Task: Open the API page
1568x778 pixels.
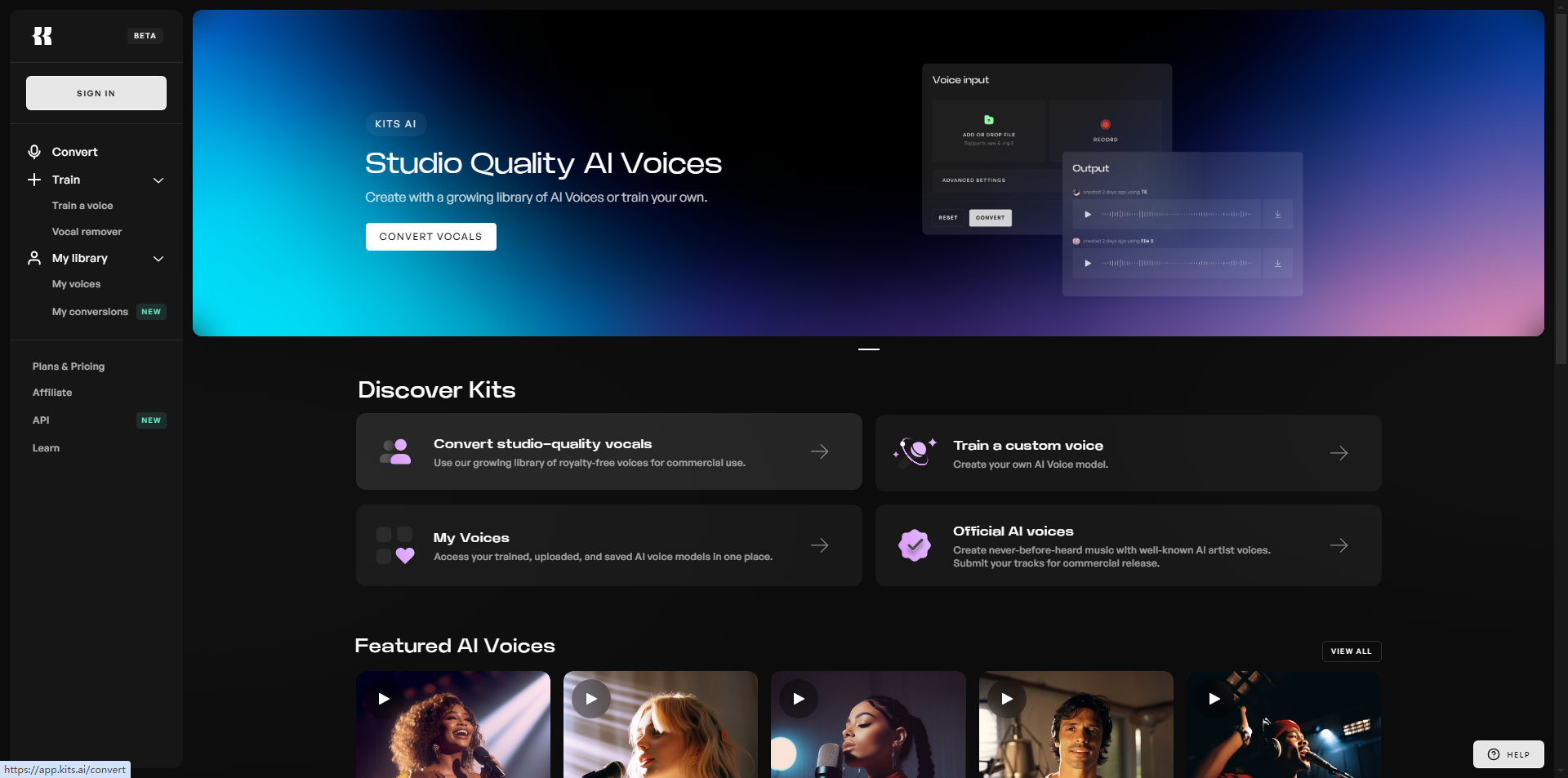Action: click(x=41, y=420)
